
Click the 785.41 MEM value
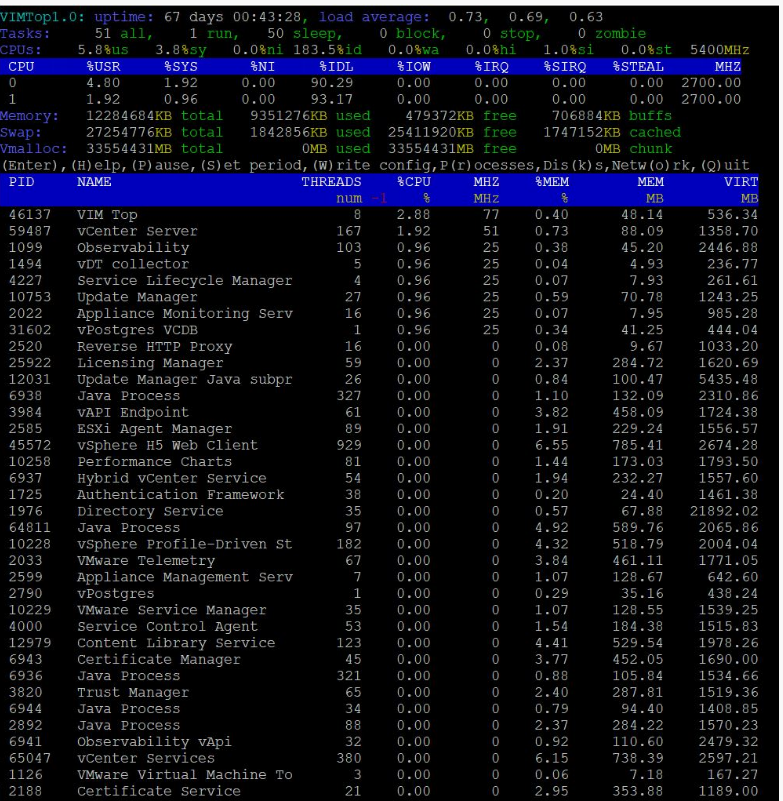pyautogui.click(x=638, y=445)
